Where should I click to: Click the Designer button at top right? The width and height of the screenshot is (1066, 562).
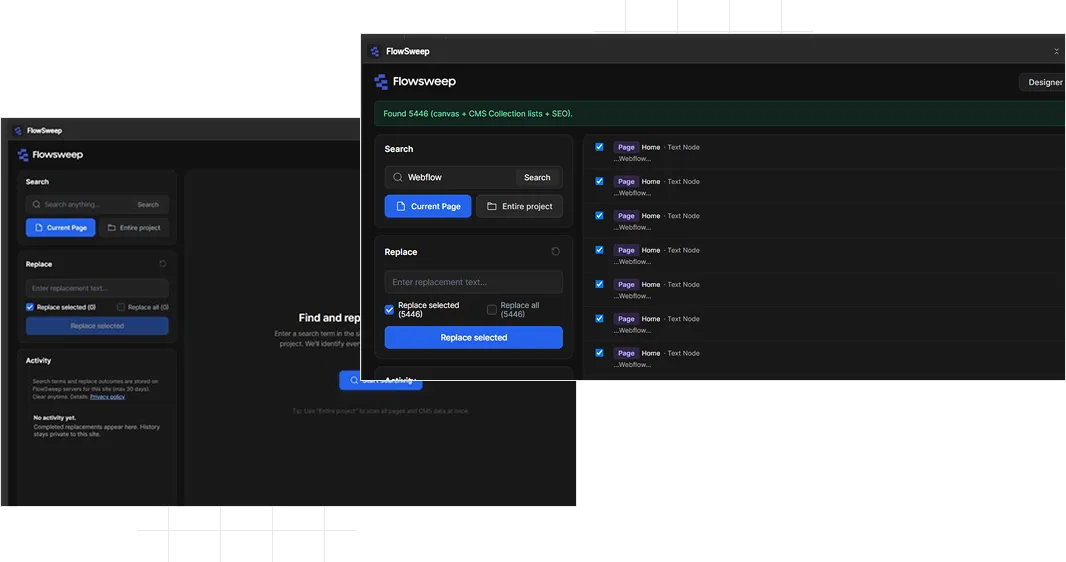click(x=1043, y=82)
